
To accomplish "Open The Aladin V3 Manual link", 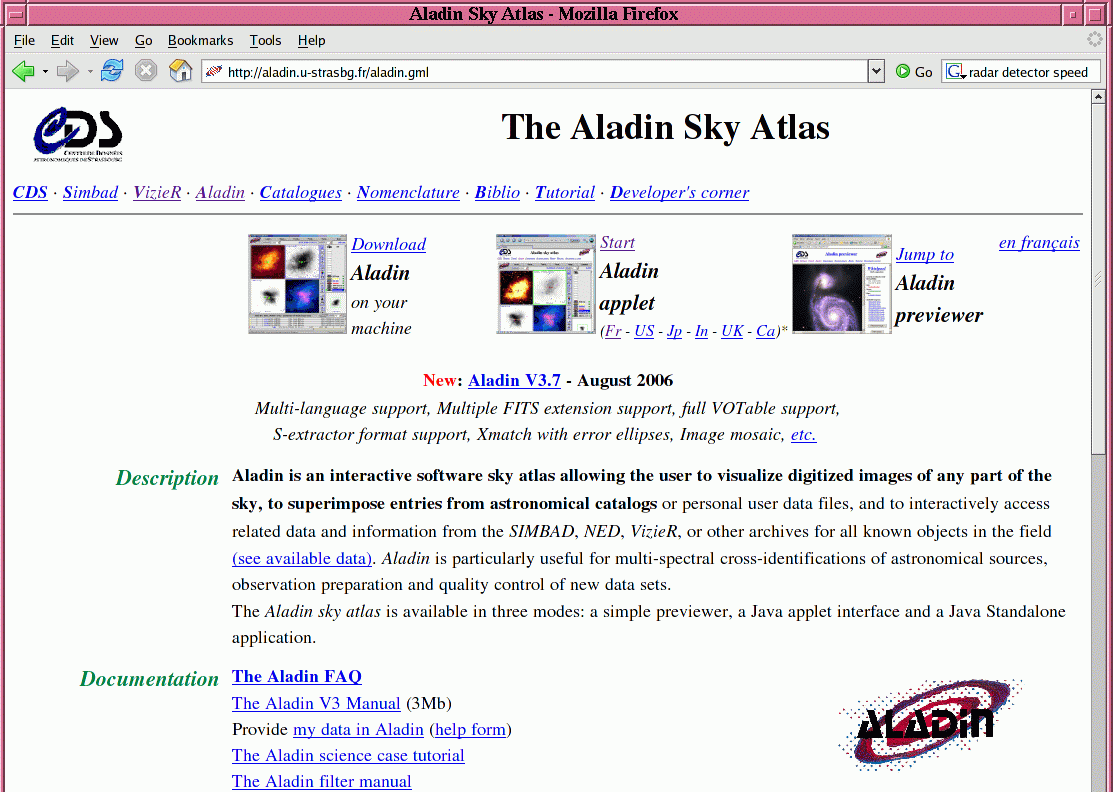I will [x=316, y=703].
